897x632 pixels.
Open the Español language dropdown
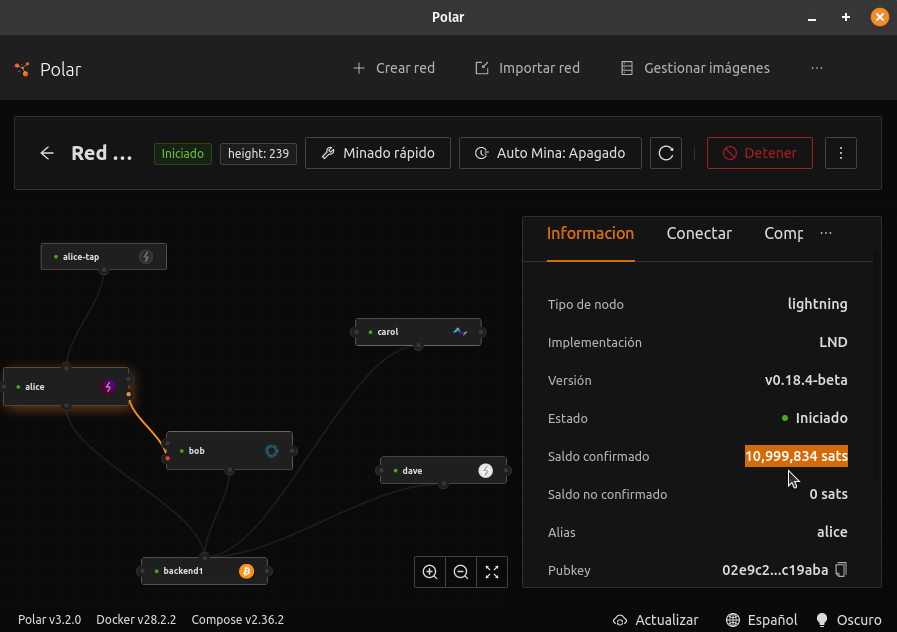click(x=762, y=619)
